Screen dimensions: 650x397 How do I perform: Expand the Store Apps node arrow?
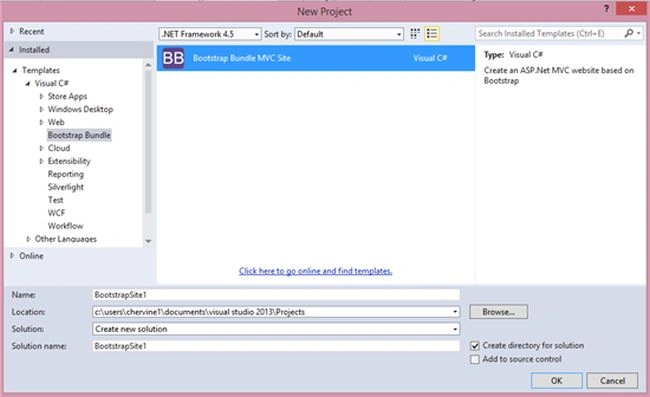click(x=41, y=96)
